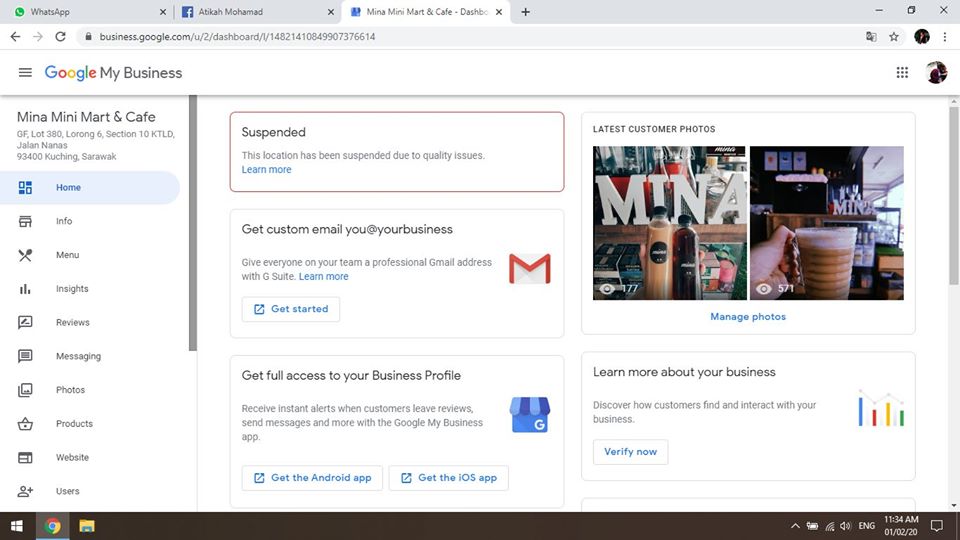Open the Windows Start menu

pos(17,526)
